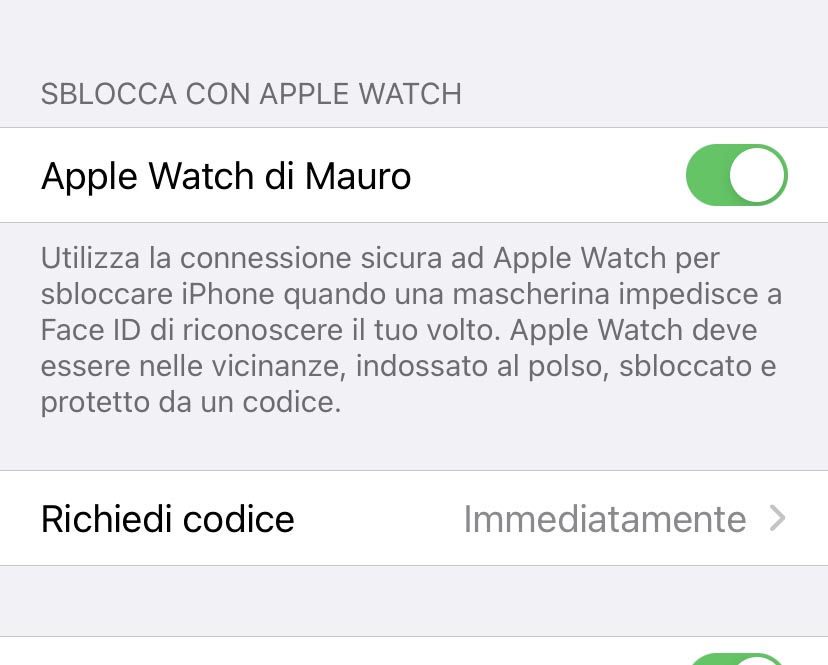Disable the Apple Watch di Mauro switch
828x665 pixels.
[737, 175]
